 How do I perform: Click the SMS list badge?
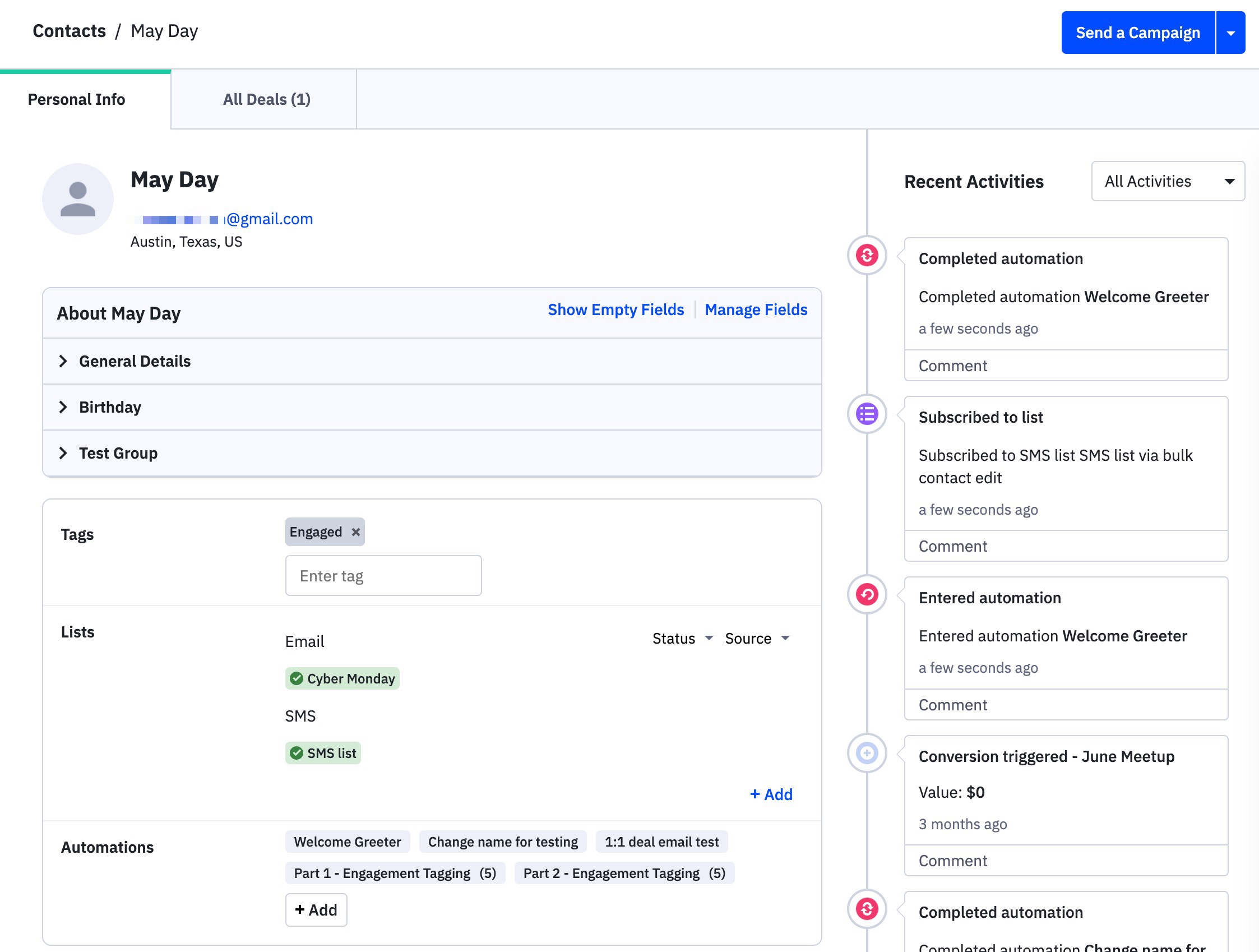tap(322, 753)
